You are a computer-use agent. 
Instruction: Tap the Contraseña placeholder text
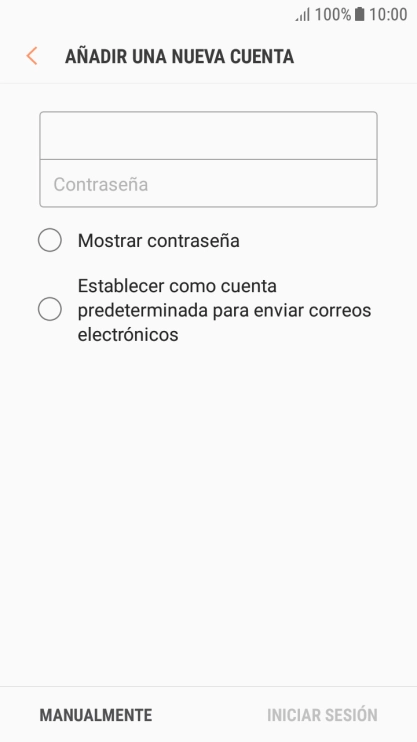101,184
